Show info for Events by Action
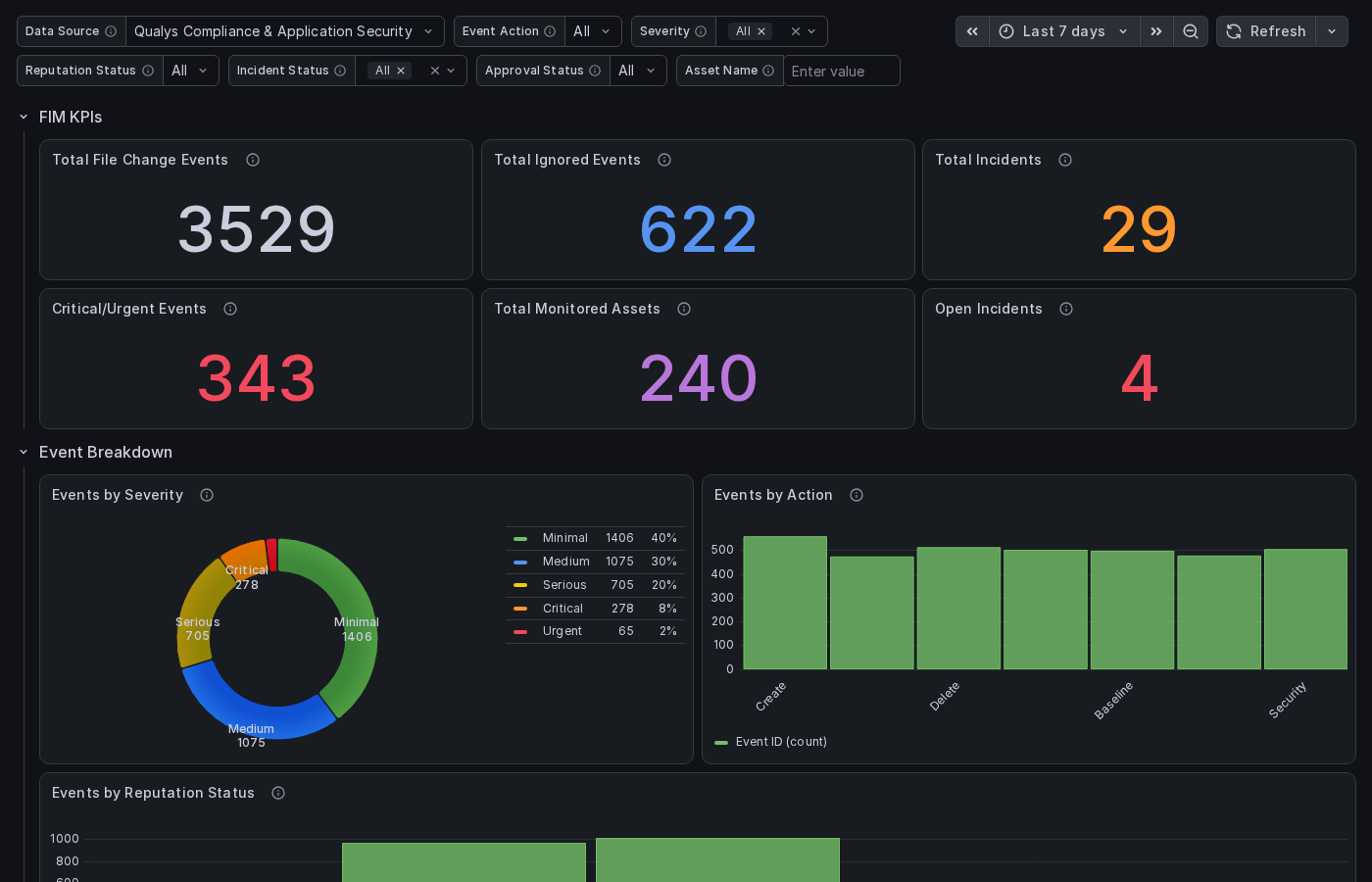The height and width of the screenshot is (882, 1372). [x=857, y=495]
